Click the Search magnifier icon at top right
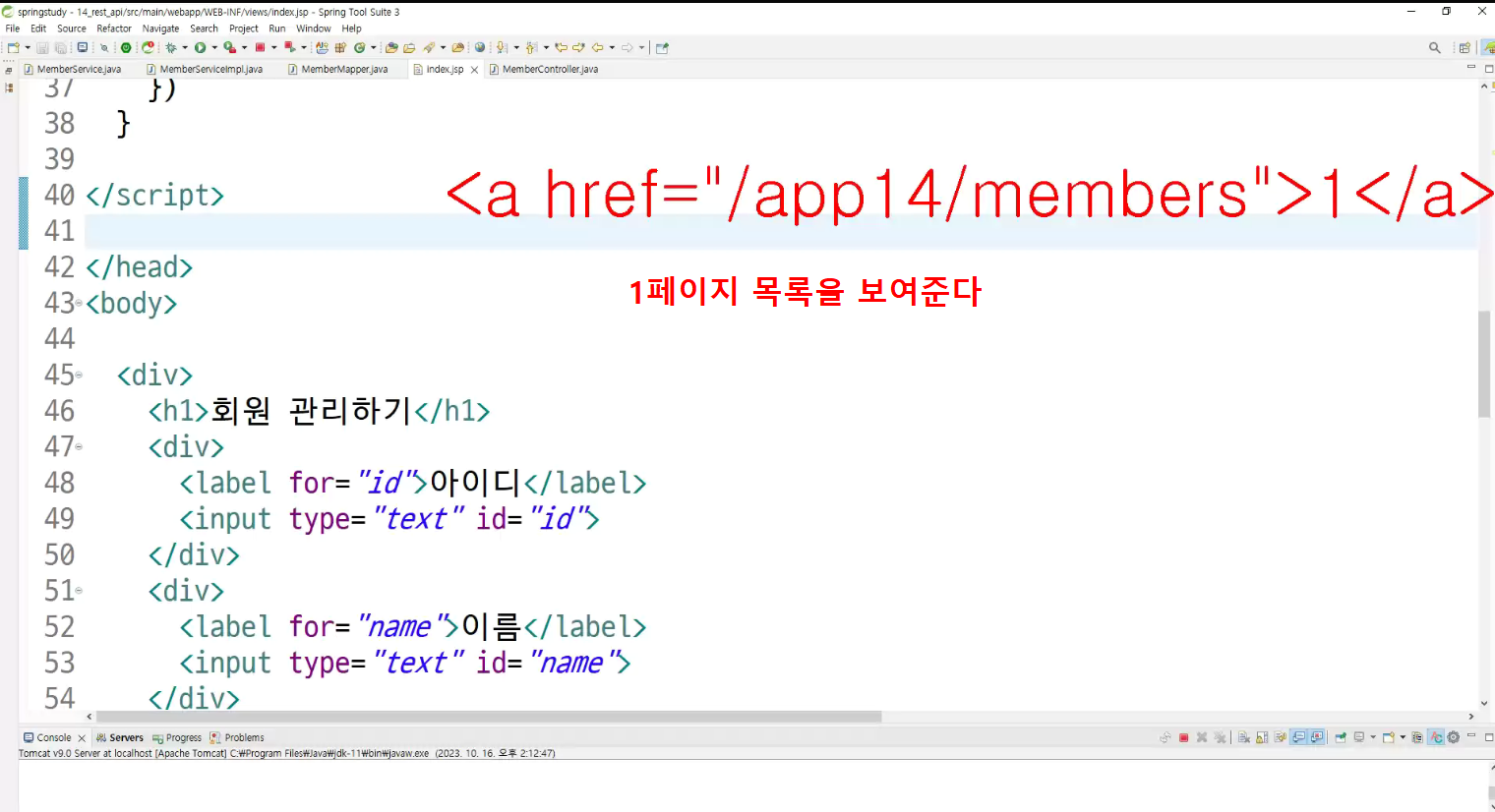1495x812 pixels. click(1435, 47)
